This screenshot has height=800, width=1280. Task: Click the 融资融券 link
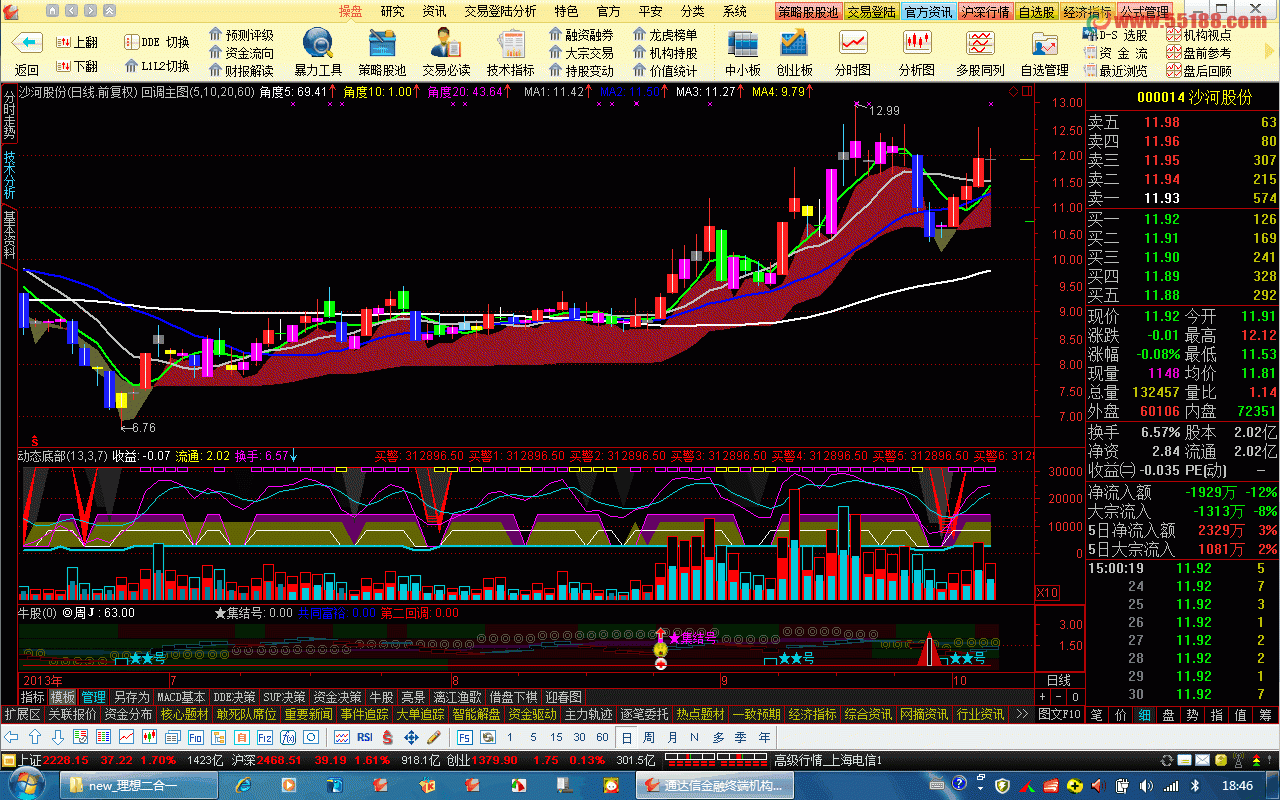pos(581,35)
